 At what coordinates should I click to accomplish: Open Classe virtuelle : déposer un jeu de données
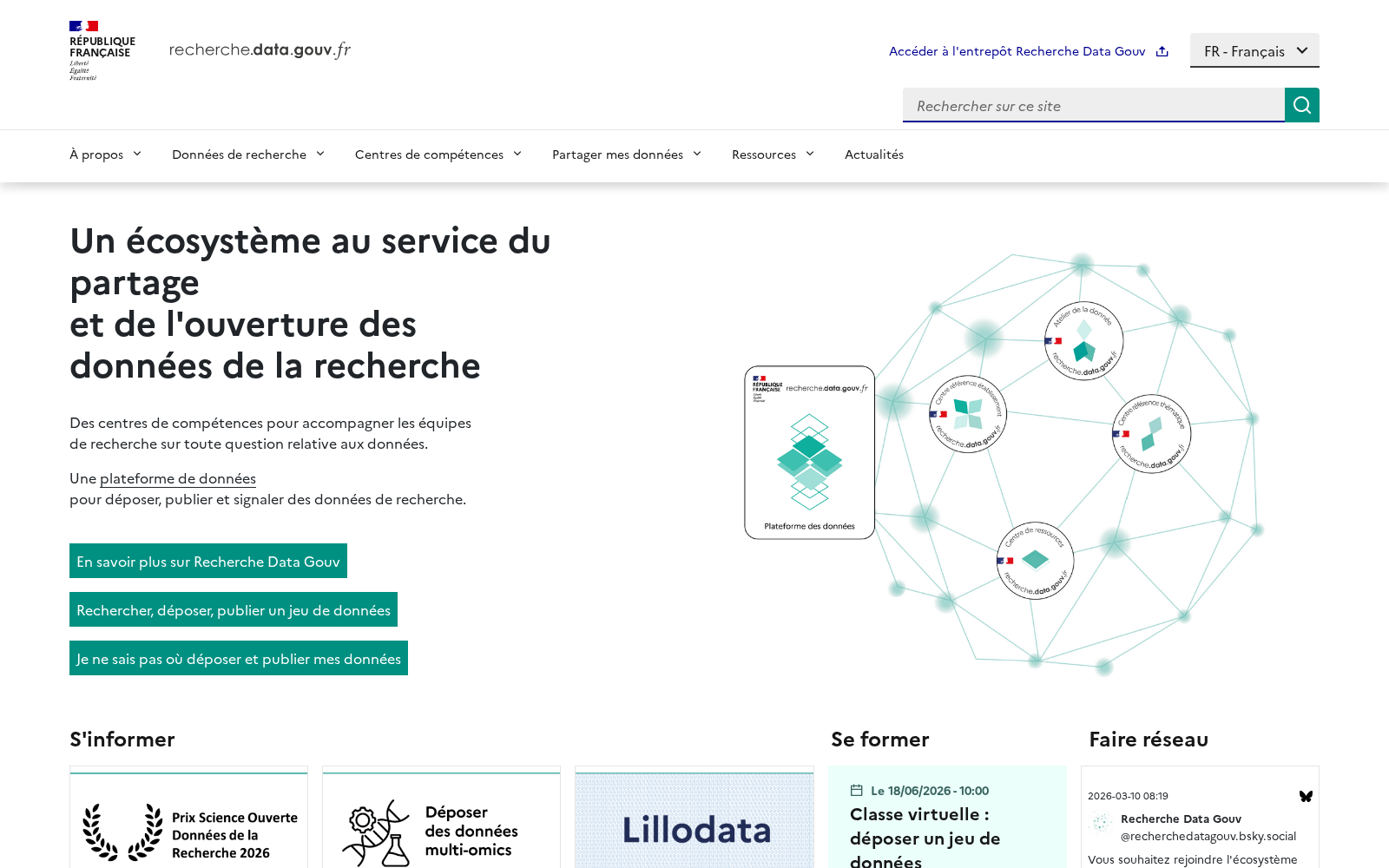pyautogui.click(x=925, y=838)
